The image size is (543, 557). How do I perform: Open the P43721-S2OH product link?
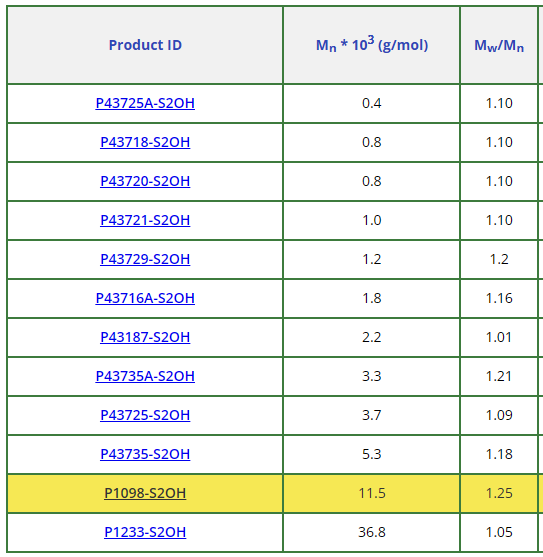pos(145,221)
